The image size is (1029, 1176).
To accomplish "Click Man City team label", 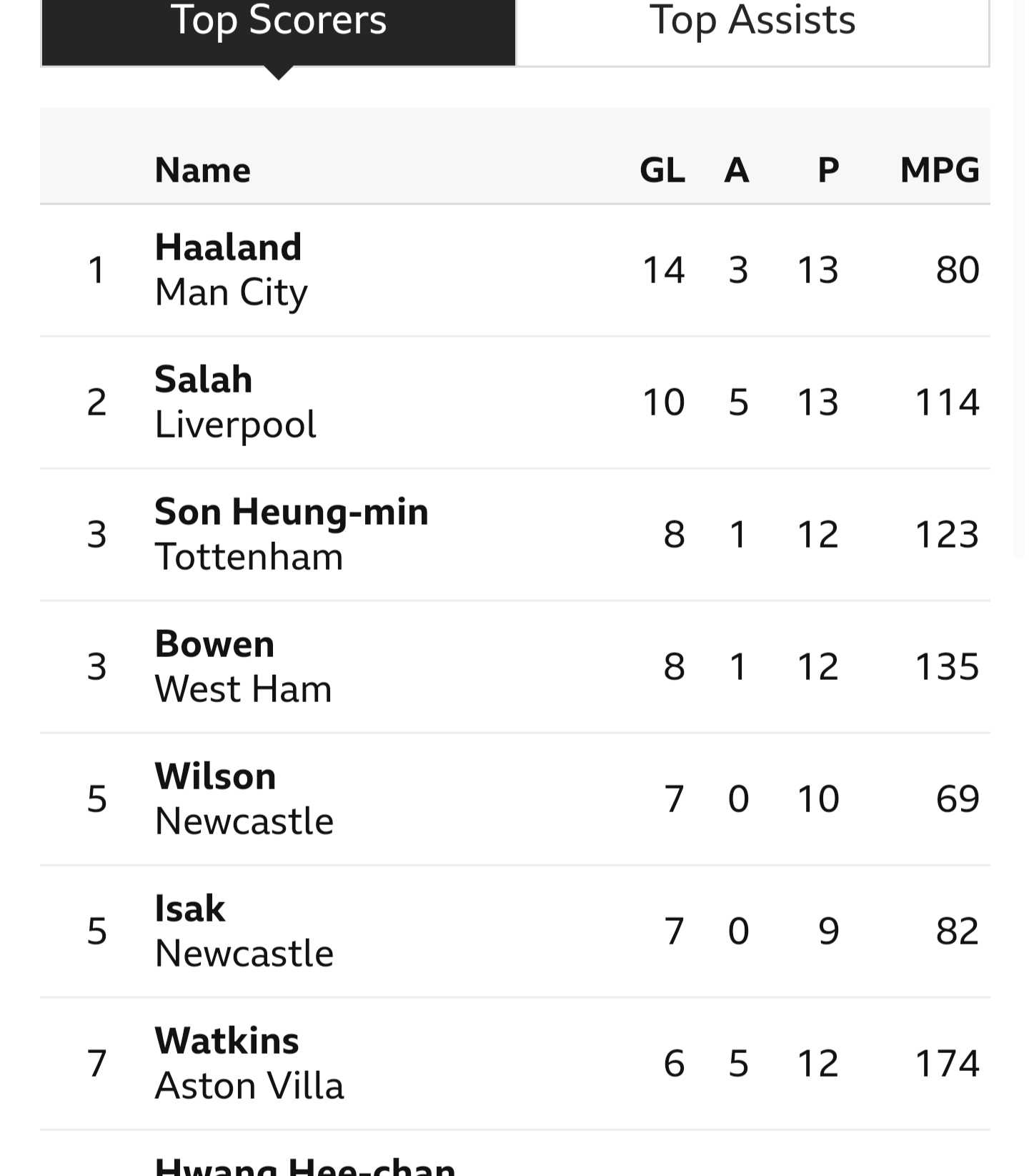I will pyautogui.click(x=232, y=293).
